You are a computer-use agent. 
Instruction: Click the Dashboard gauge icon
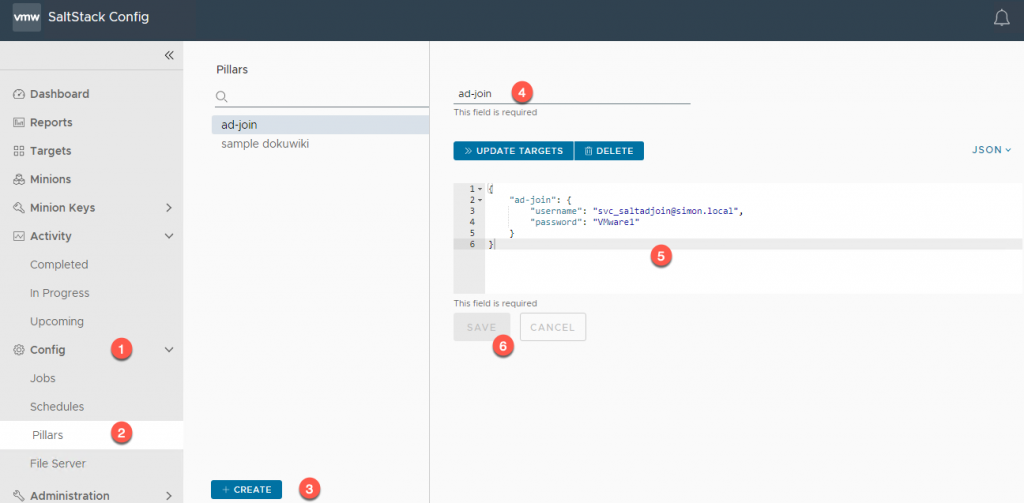(19, 94)
